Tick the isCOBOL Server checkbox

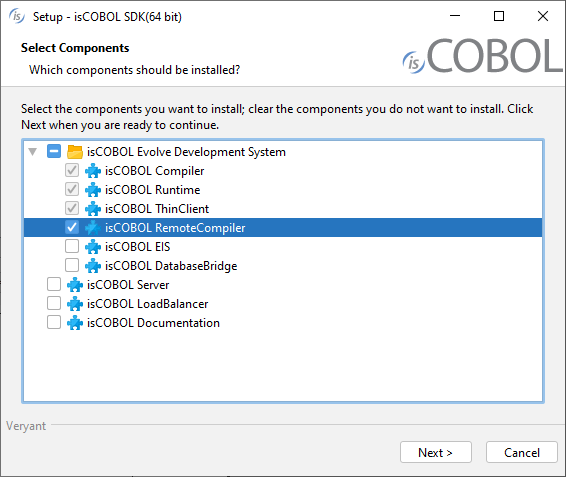pos(54,284)
